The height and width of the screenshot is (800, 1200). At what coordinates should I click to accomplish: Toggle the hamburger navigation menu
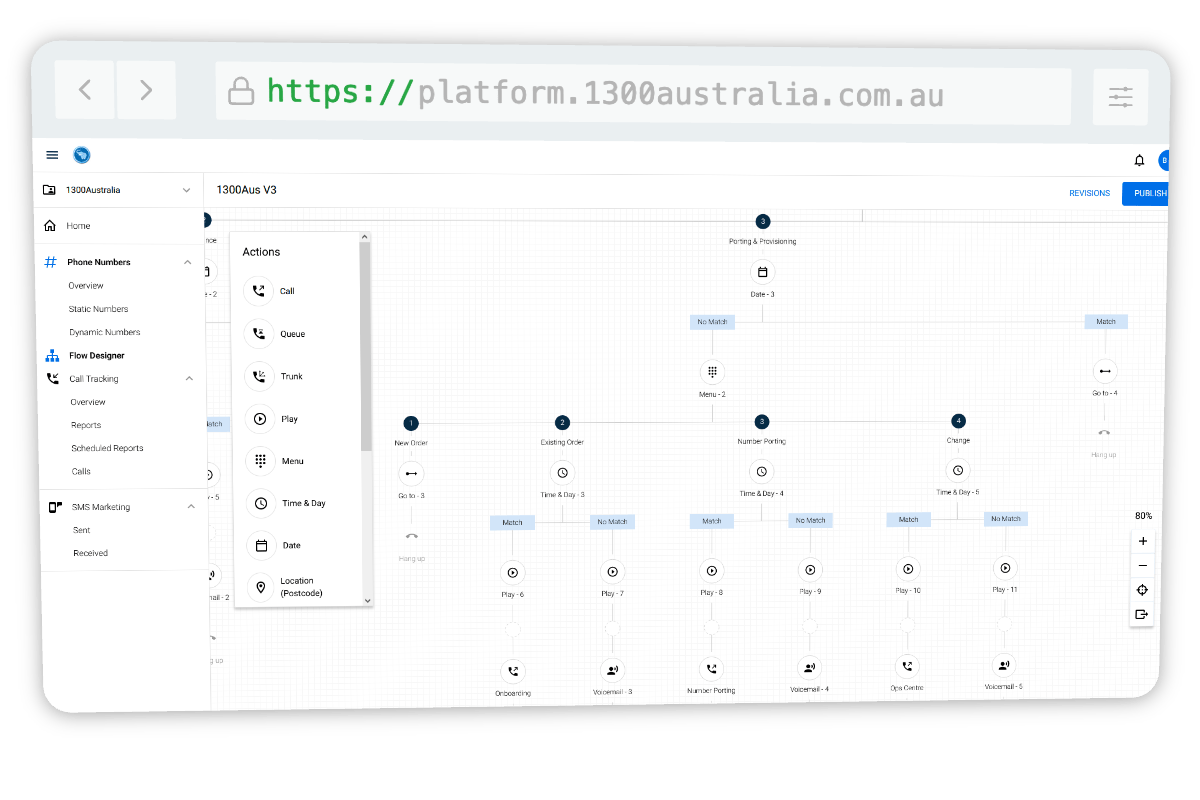pyautogui.click(x=52, y=154)
